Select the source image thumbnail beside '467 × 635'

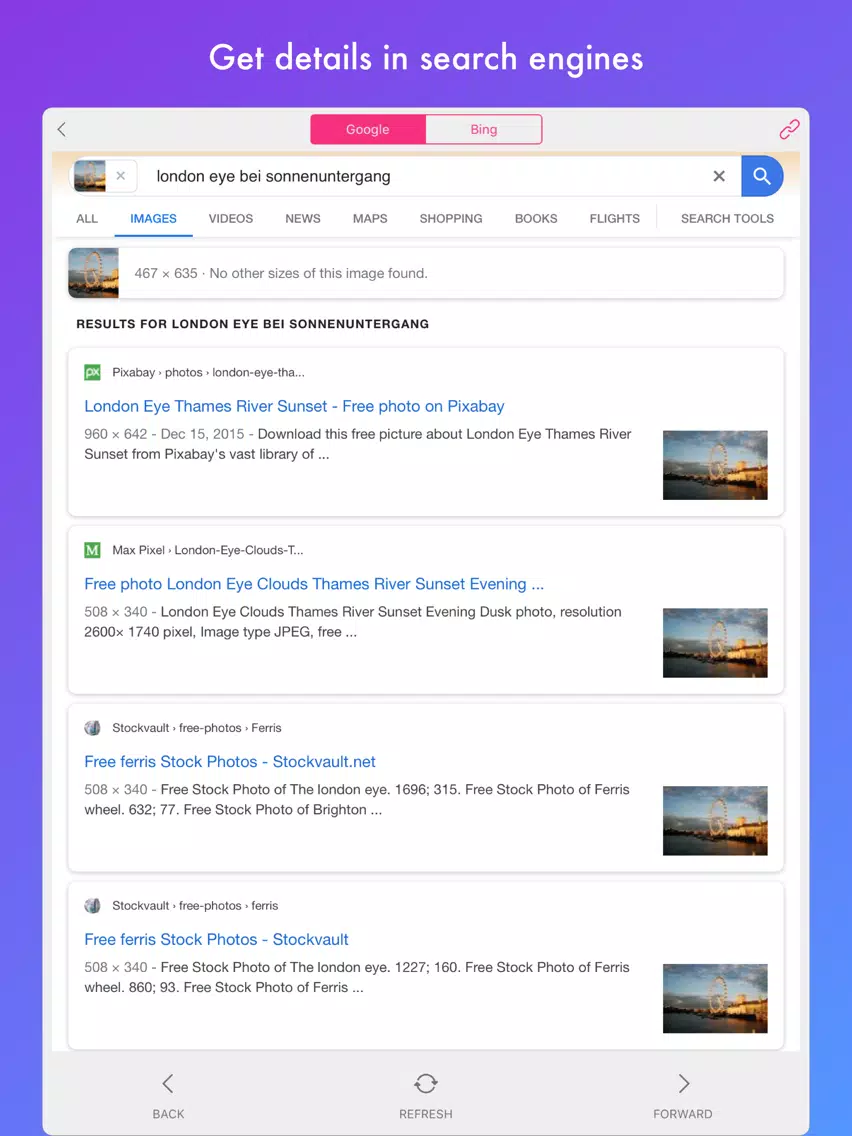tap(93, 273)
